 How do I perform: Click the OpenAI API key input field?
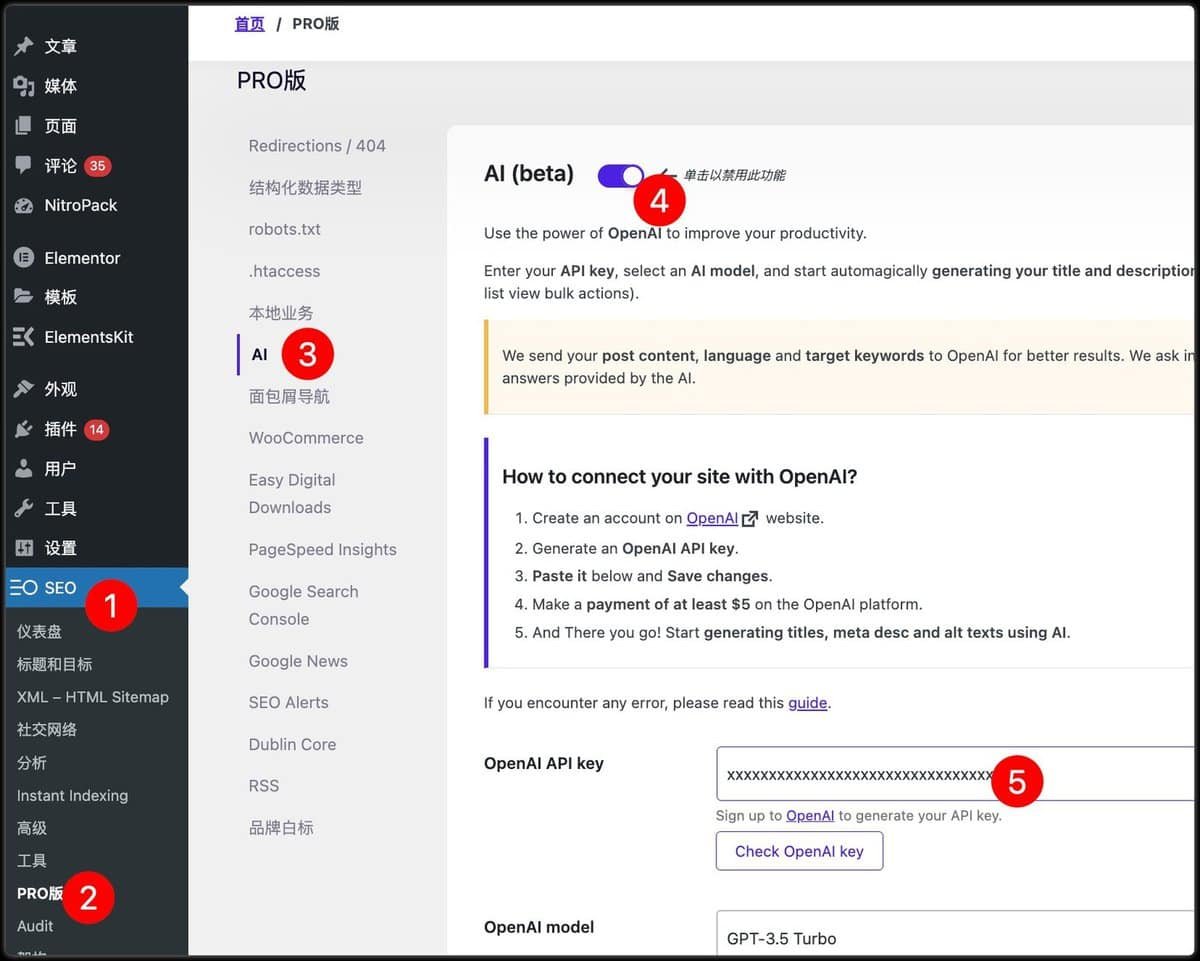955,774
